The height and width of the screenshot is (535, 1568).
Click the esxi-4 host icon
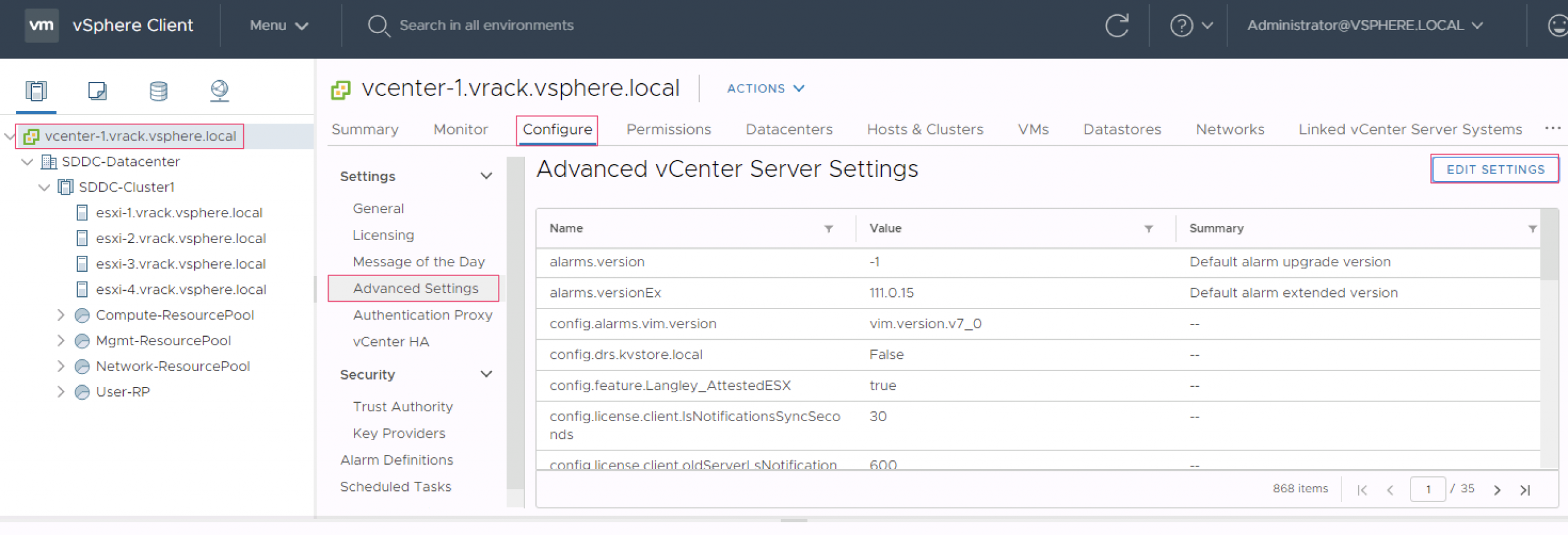(82, 289)
